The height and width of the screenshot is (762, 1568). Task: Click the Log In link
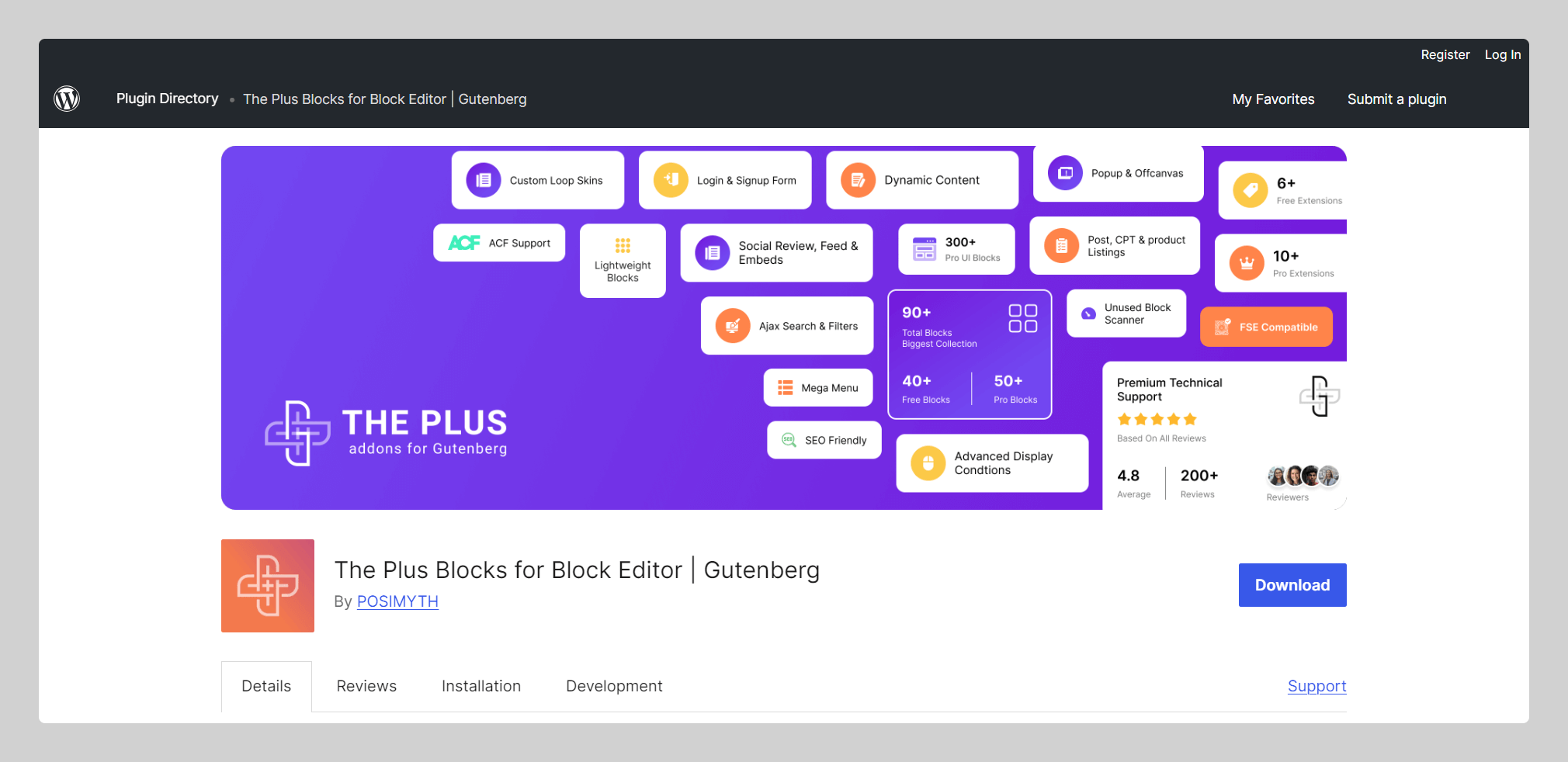coord(1502,54)
